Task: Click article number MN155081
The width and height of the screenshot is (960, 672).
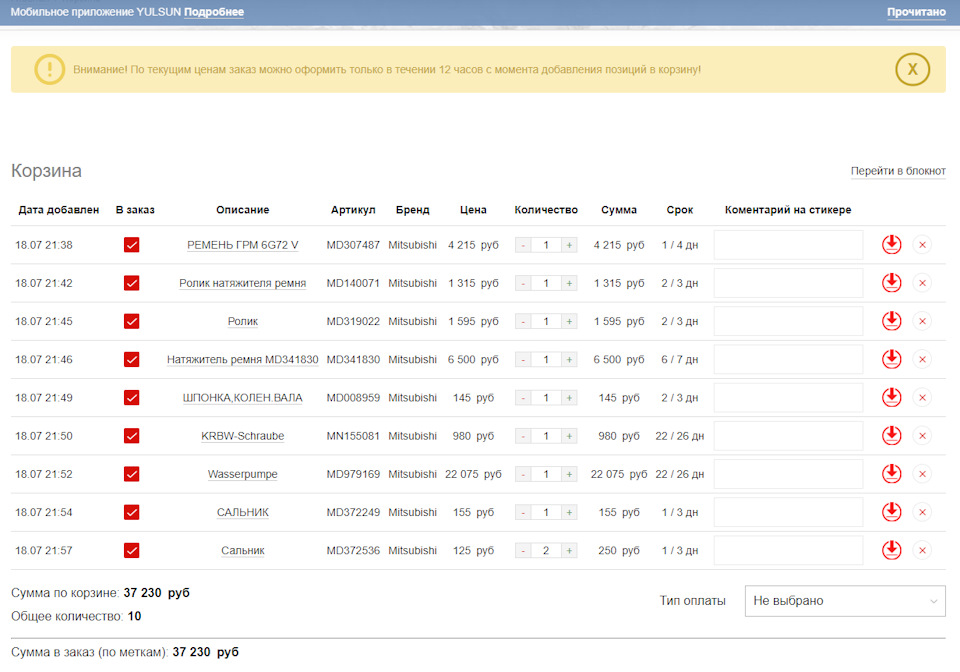Action: click(x=353, y=436)
